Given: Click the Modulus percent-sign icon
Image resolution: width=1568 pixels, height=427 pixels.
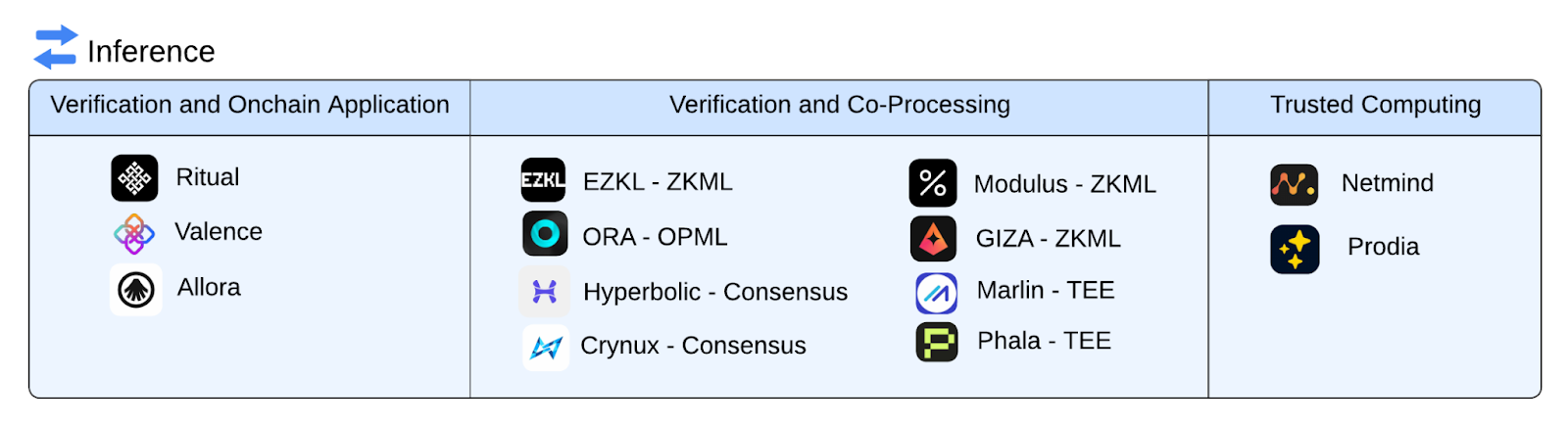Looking at the screenshot, I should click(932, 183).
